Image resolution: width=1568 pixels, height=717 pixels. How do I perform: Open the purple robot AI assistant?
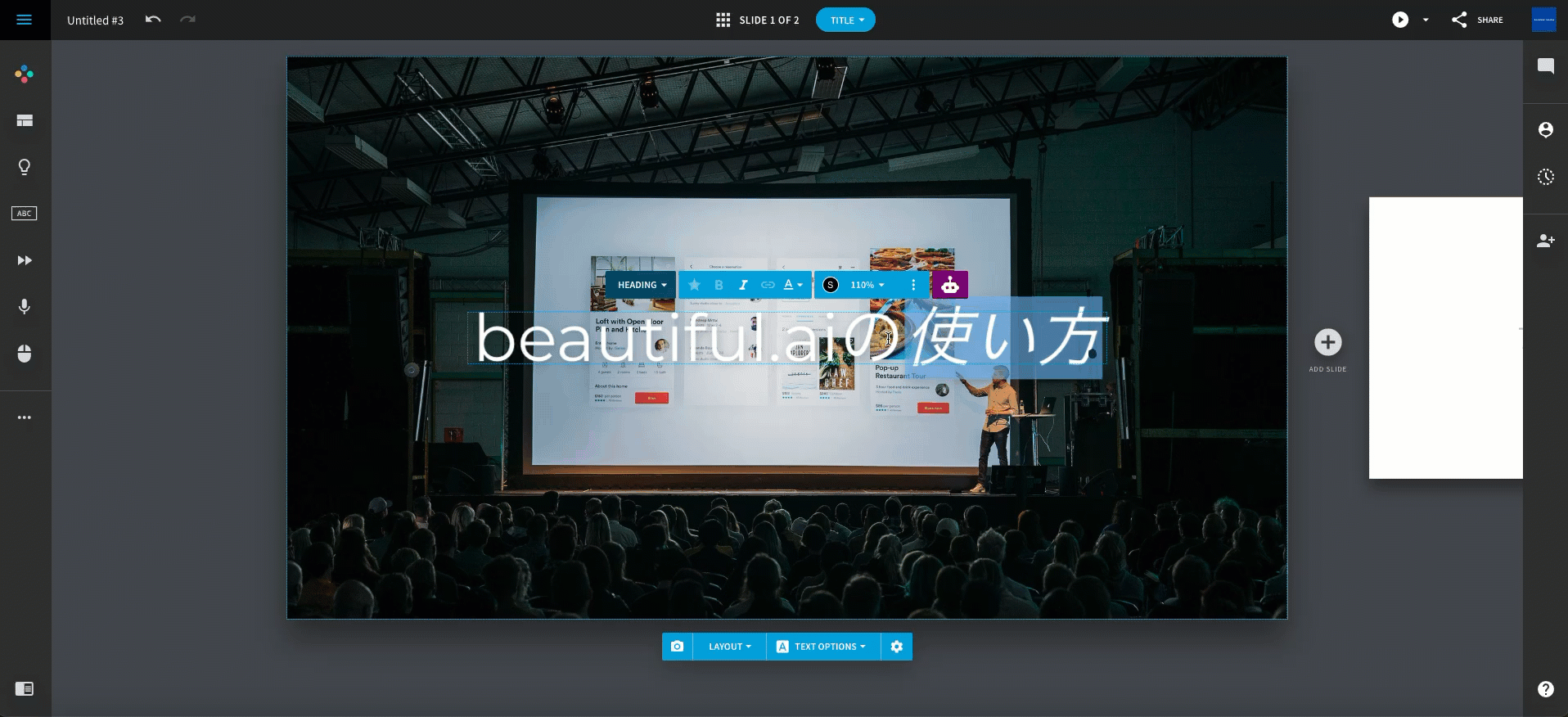pos(950,285)
